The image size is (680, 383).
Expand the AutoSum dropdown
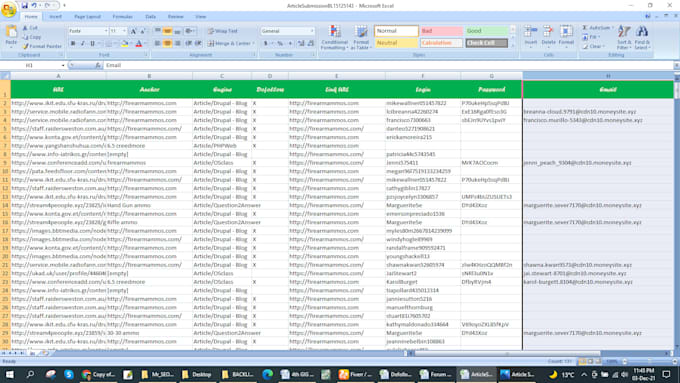(612, 28)
